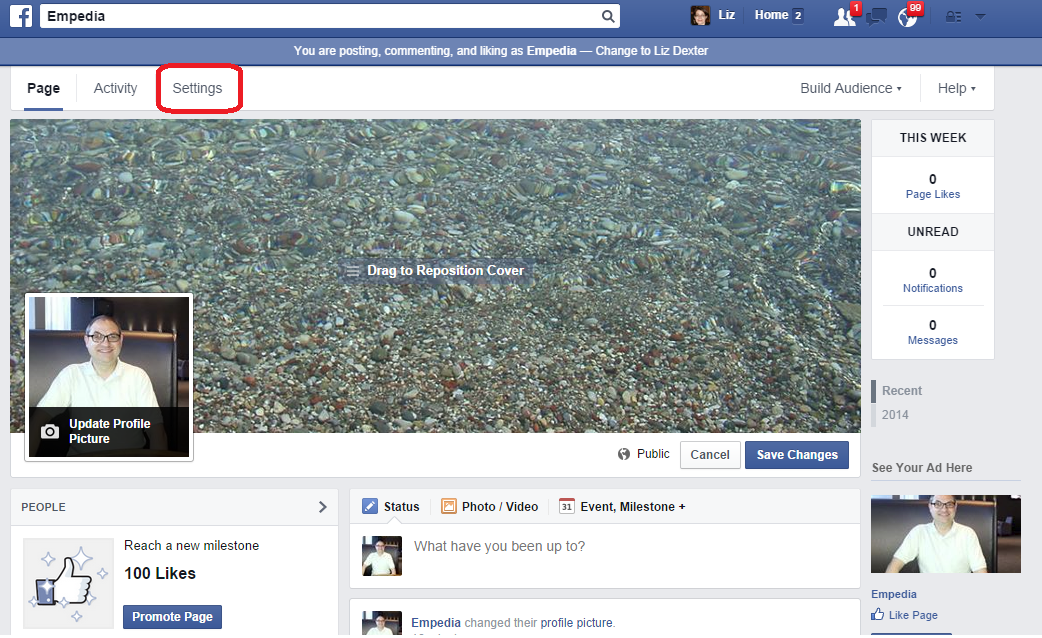The width and height of the screenshot is (1042, 638).
Task: Open the privacy shortcuts lock icon
Action: pos(953,17)
